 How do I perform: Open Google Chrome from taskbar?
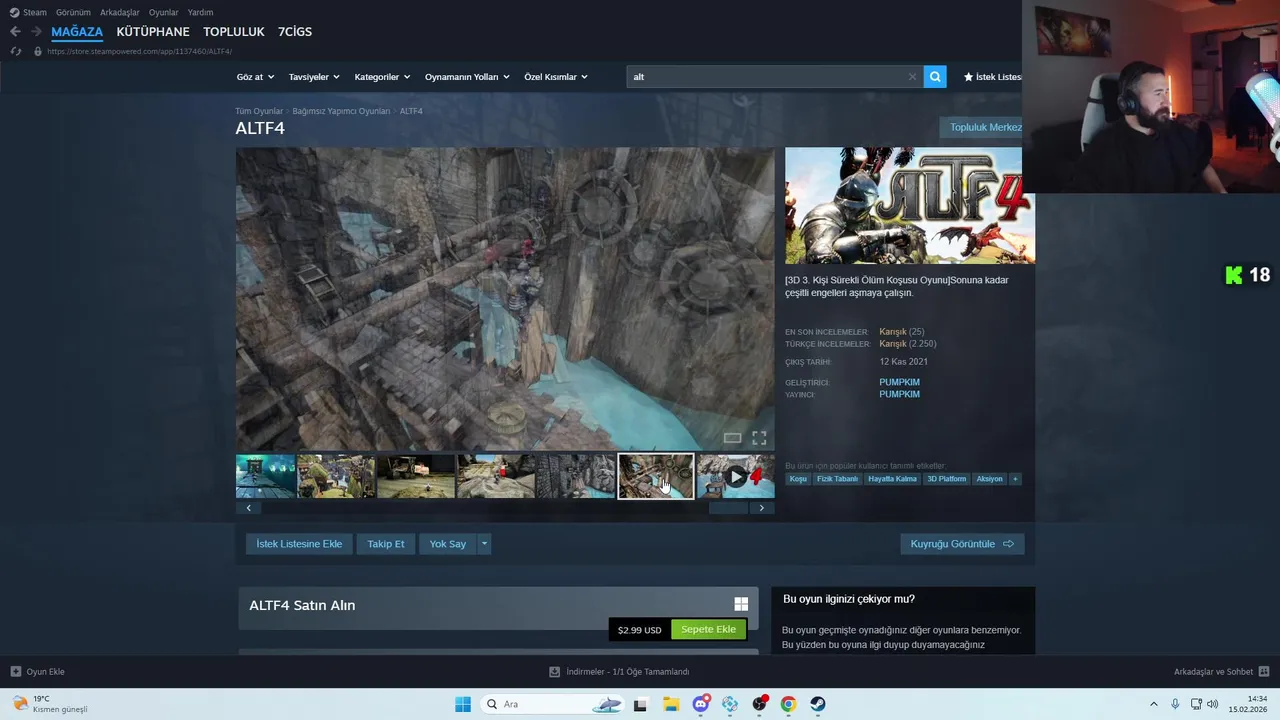point(788,704)
